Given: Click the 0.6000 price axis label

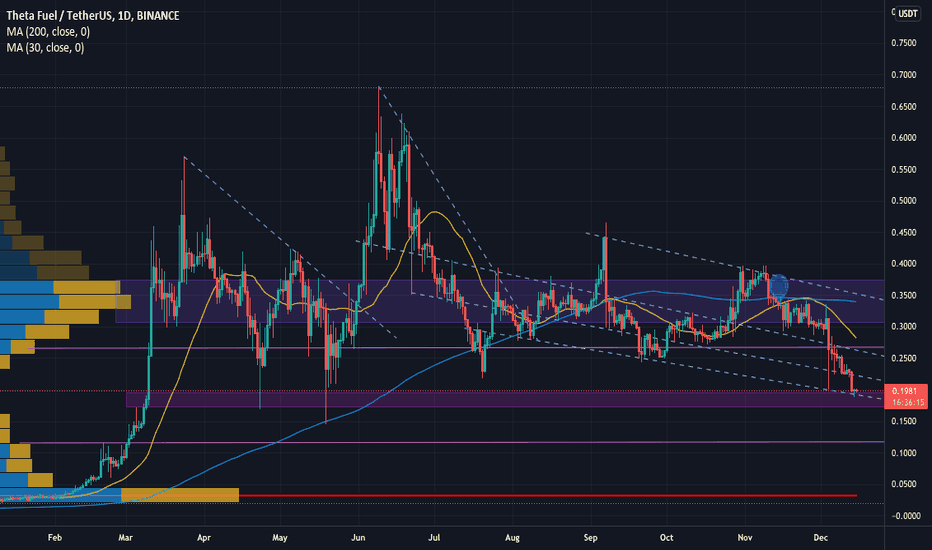Looking at the screenshot, I should point(903,138).
